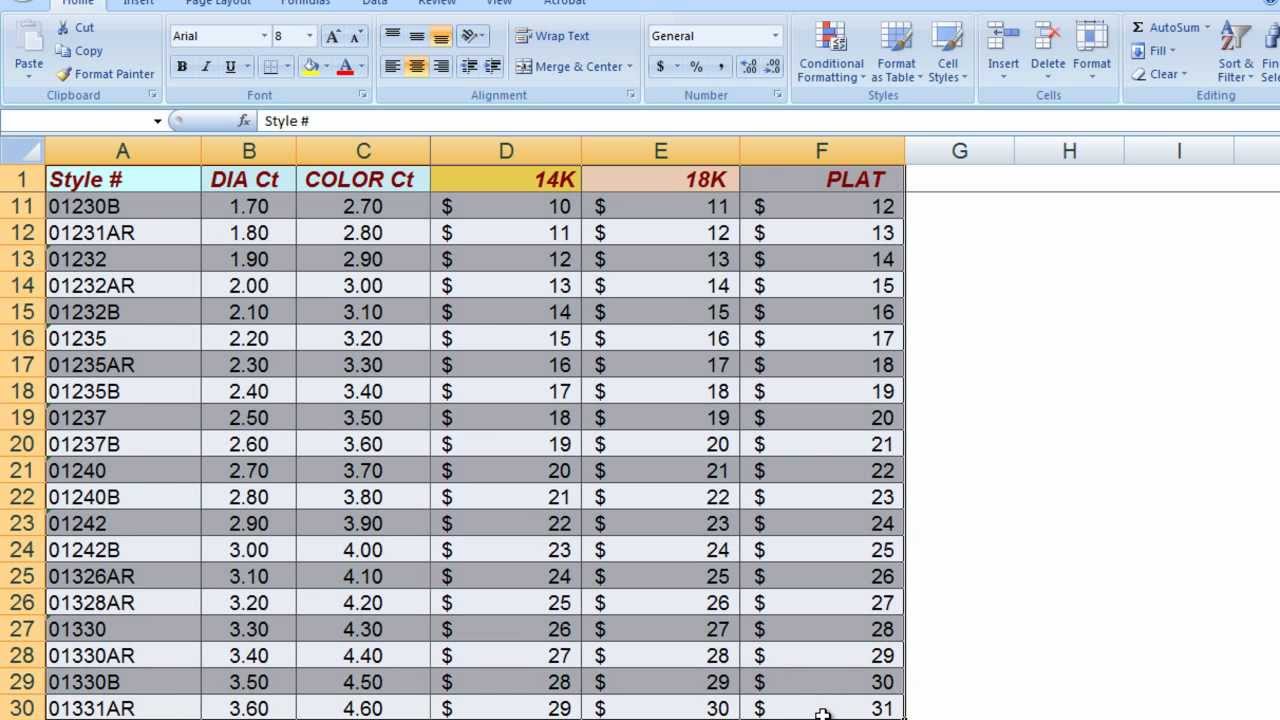Click the text orientation icon
Viewport: 1280px width, 720px height.
click(469, 36)
